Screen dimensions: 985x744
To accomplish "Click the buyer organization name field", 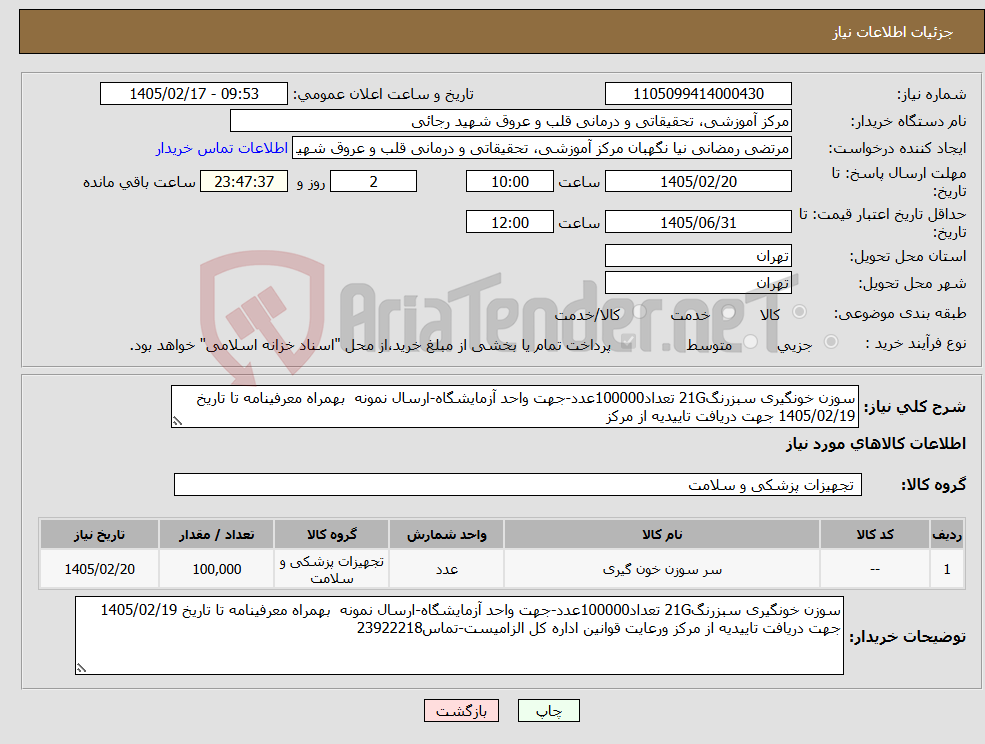I will click(511, 121).
